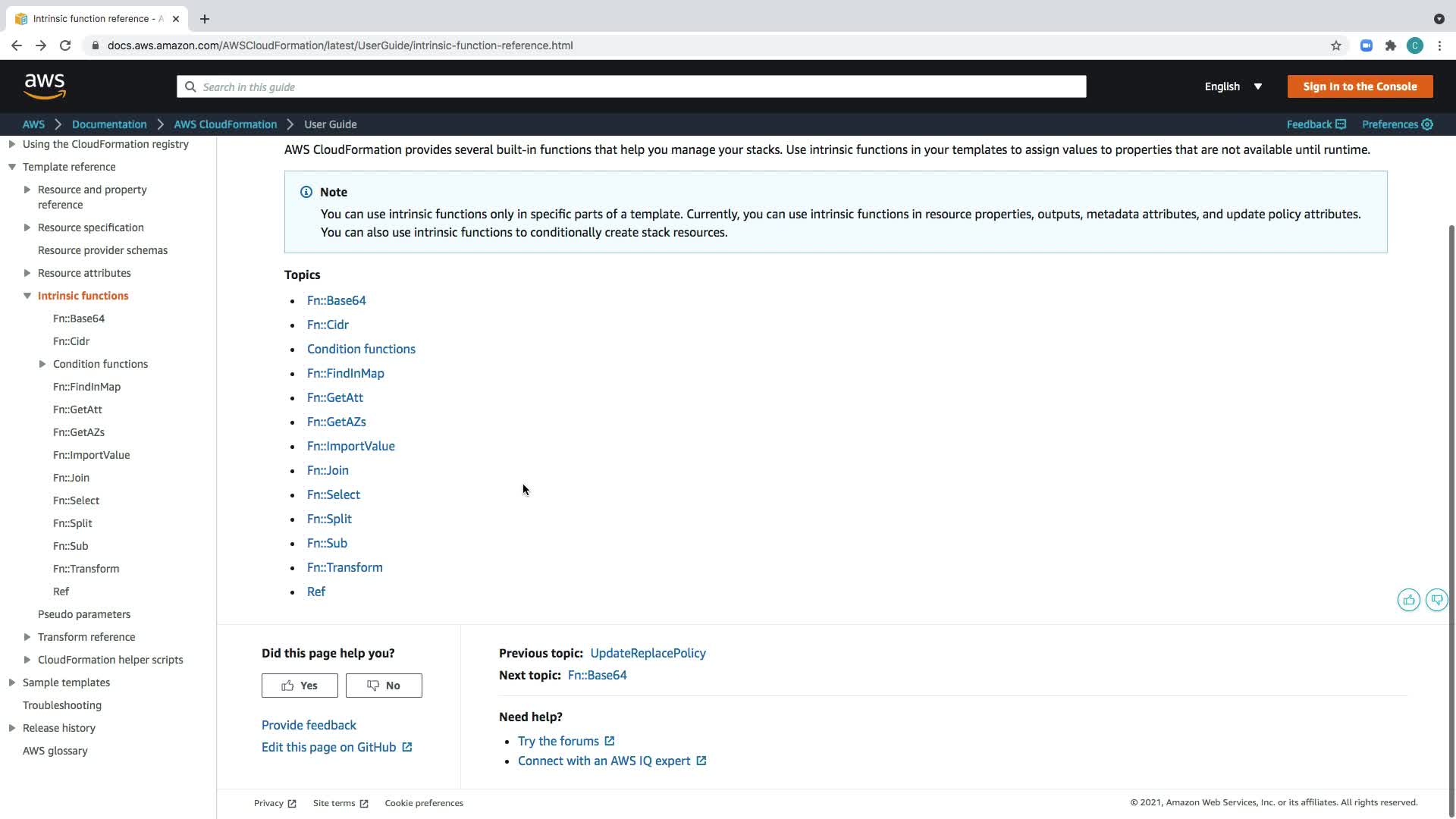Click the Yes helpful button

[300, 686]
